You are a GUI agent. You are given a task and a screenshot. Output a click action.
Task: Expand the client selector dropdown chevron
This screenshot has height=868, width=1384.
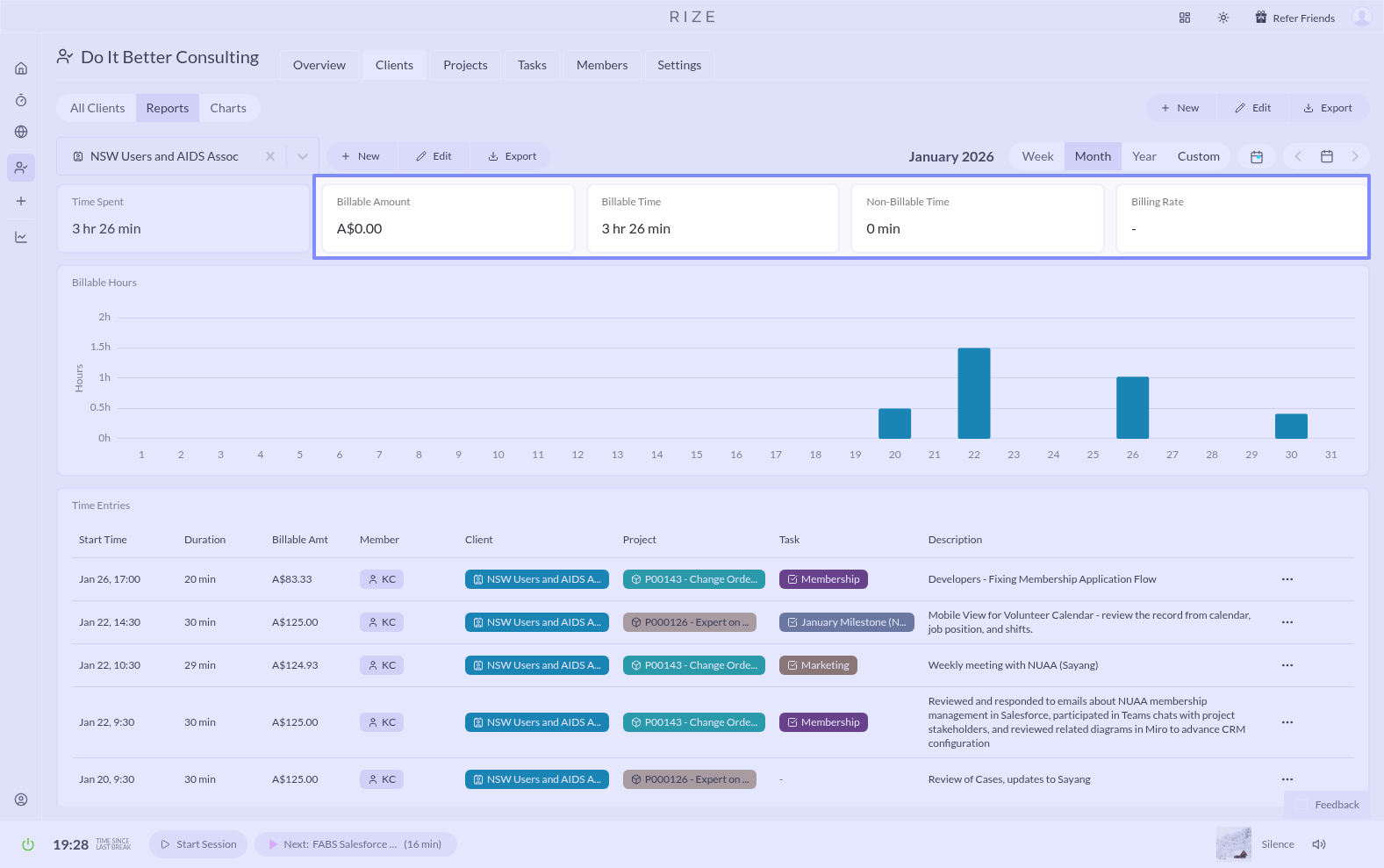pyautogui.click(x=303, y=156)
